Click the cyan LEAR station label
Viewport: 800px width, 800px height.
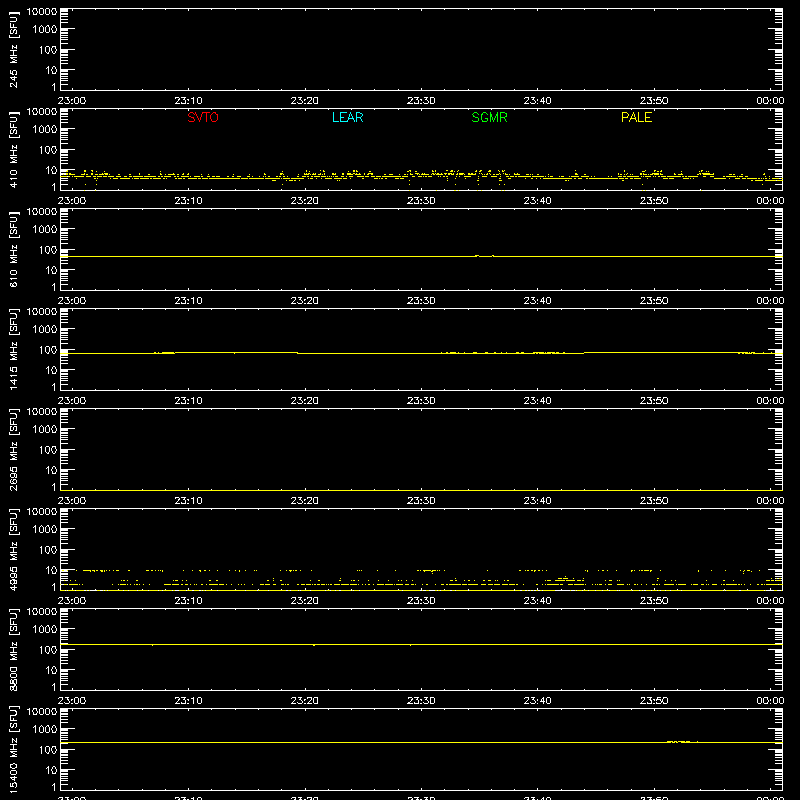[x=347, y=117]
